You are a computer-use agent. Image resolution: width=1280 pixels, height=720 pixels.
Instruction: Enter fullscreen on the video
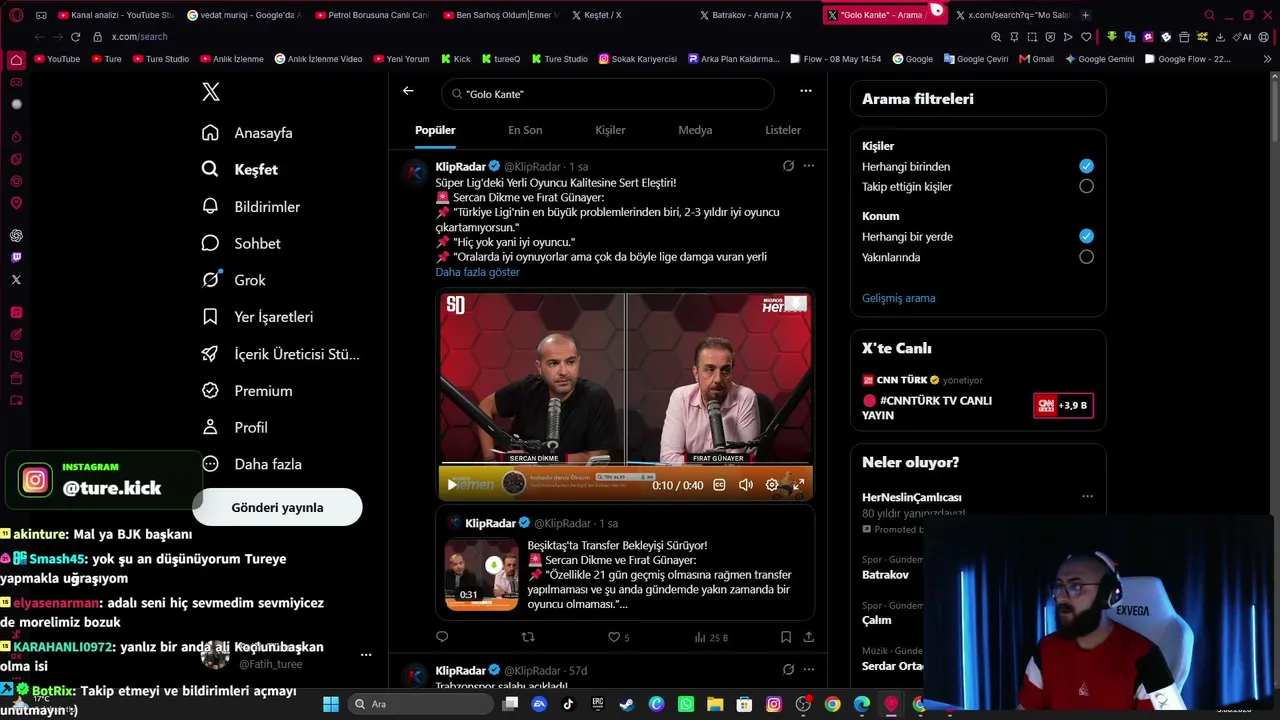point(798,485)
